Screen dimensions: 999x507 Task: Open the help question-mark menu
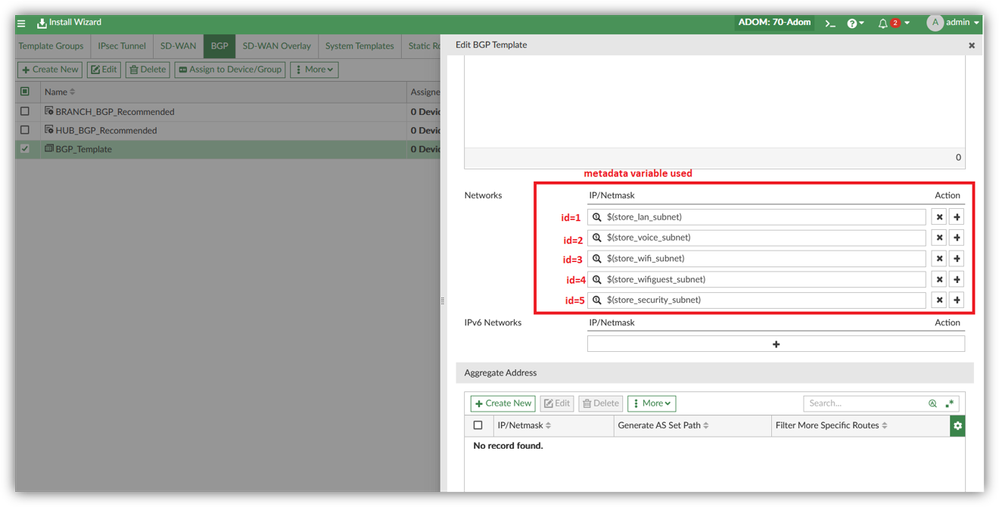tap(855, 23)
